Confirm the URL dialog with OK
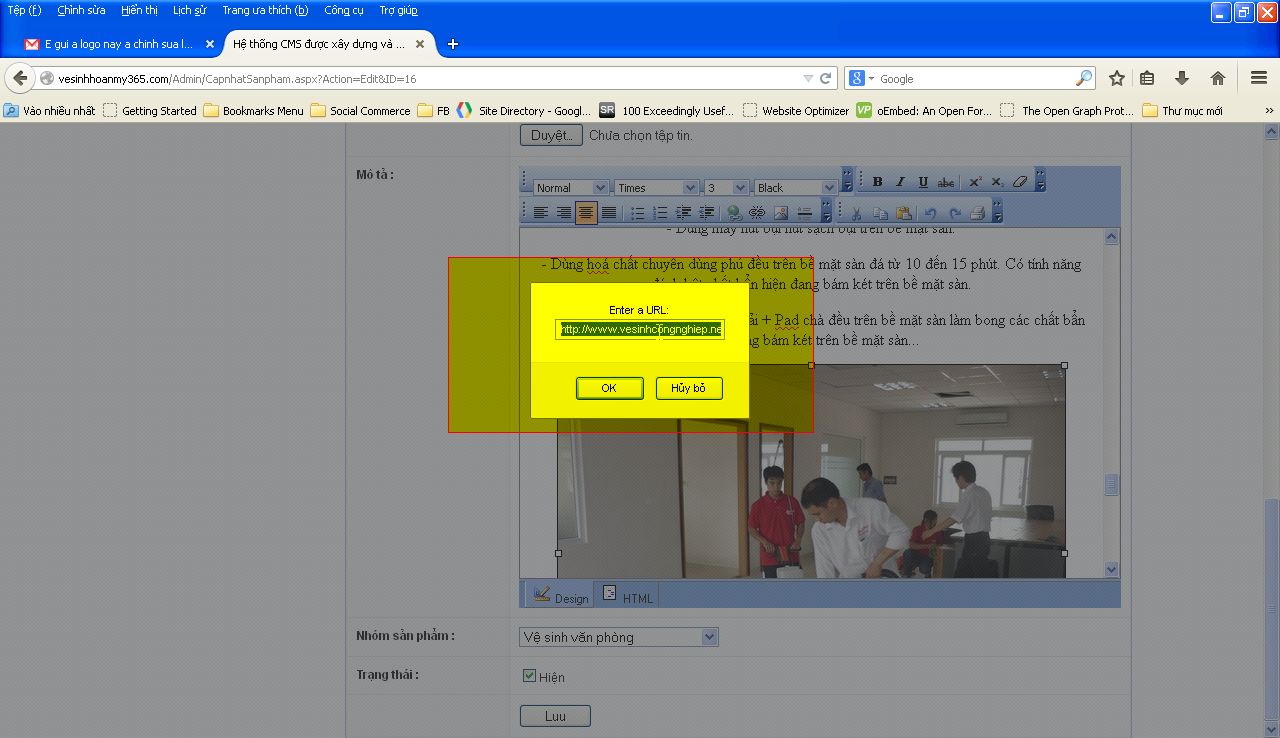 click(609, 388)
